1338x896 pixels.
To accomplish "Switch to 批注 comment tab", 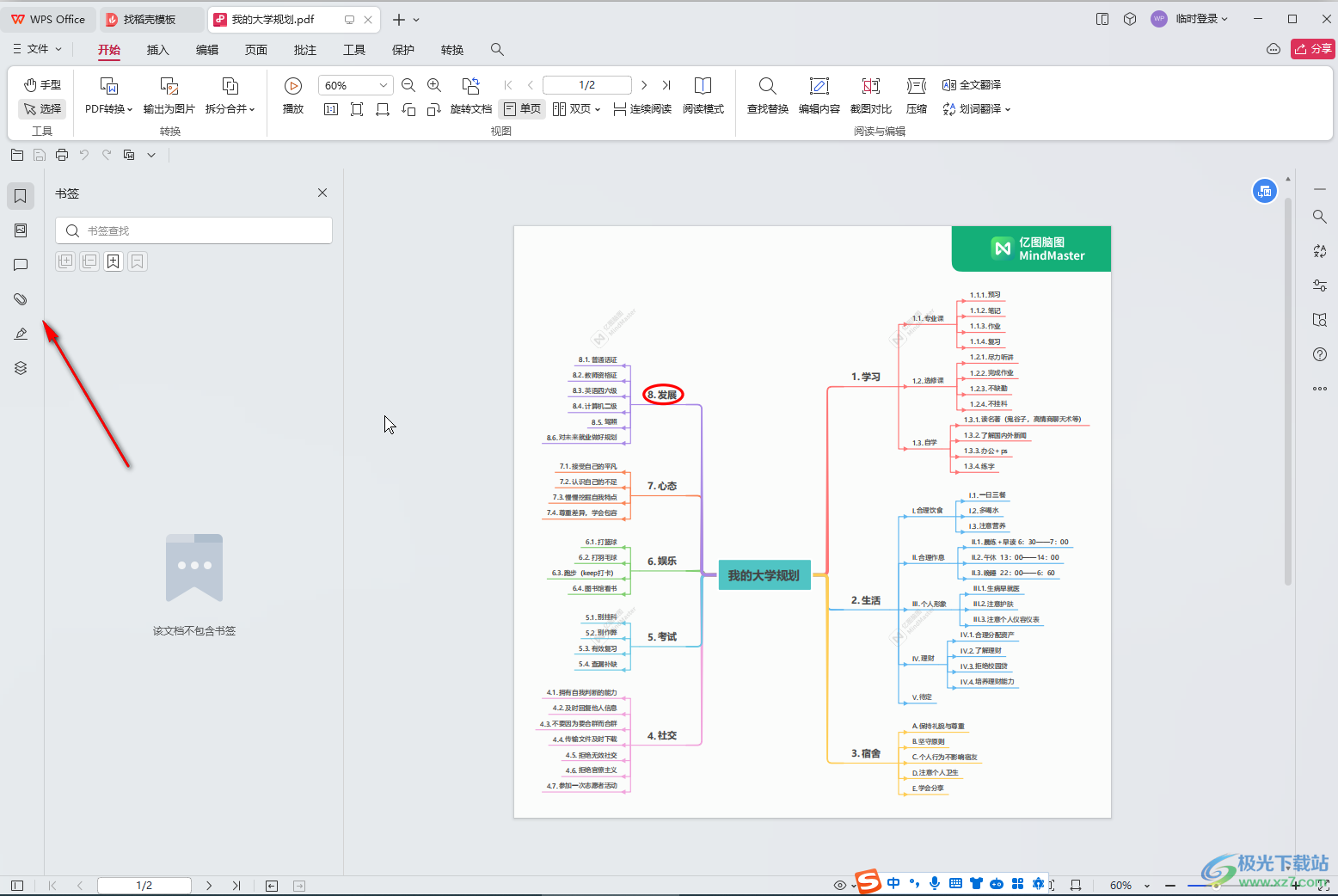I will point(305,50).
